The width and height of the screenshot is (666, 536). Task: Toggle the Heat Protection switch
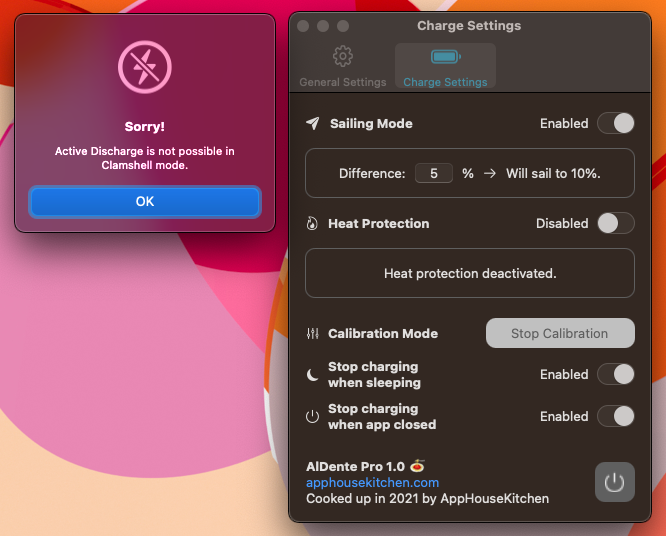click(x=616, y=223)
